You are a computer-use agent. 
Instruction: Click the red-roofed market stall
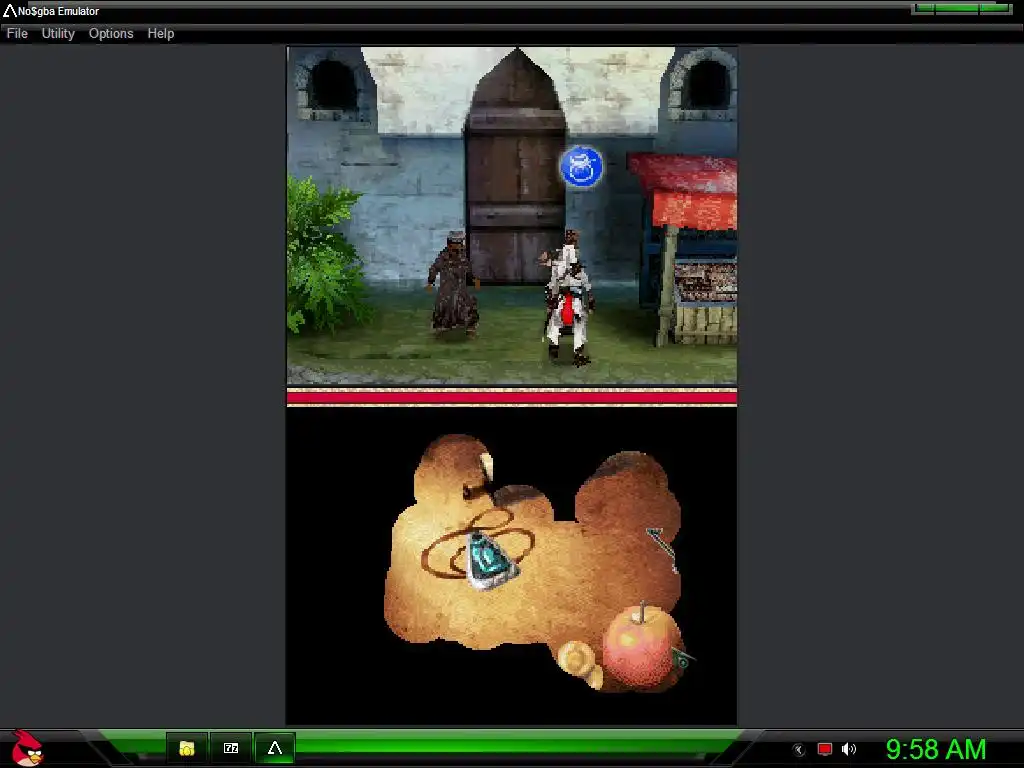click(x=683, y=248)
